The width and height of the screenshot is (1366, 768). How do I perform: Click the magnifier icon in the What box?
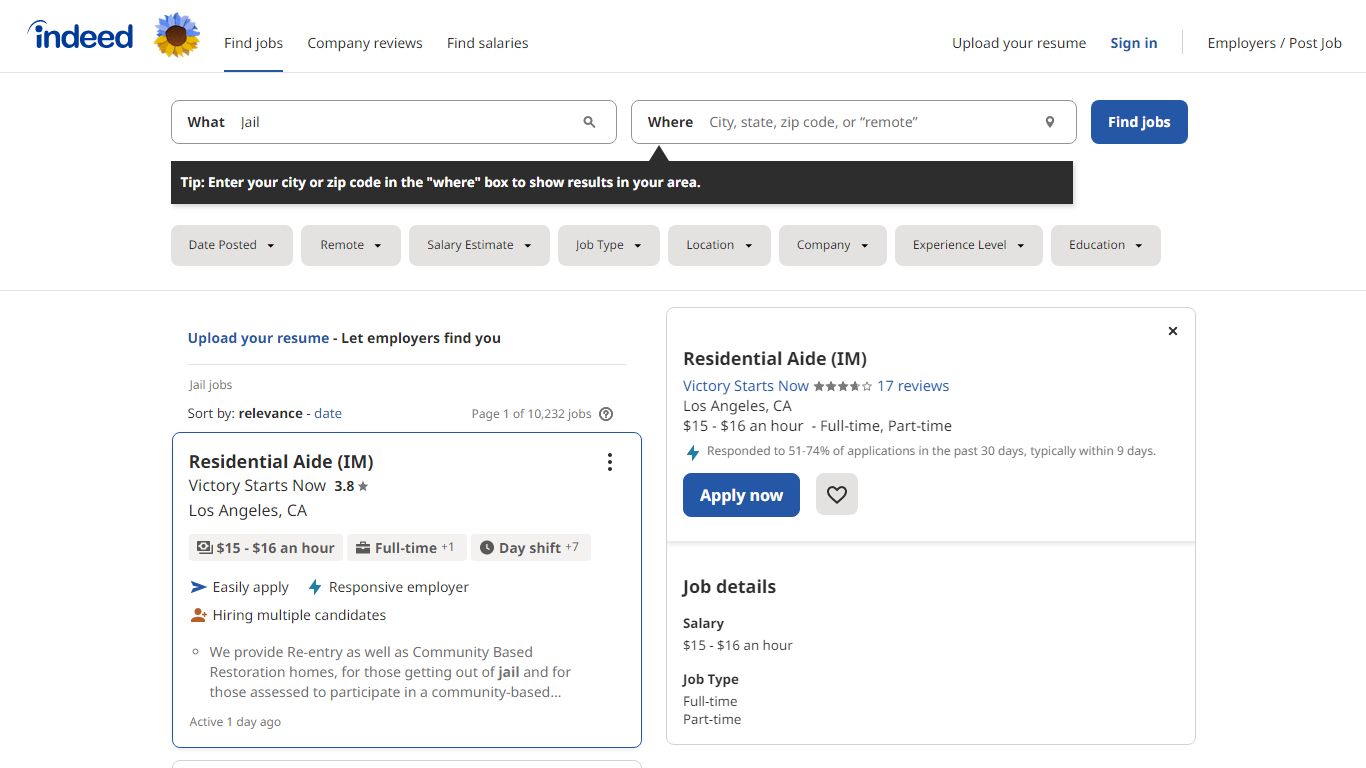tap(589, 122)
